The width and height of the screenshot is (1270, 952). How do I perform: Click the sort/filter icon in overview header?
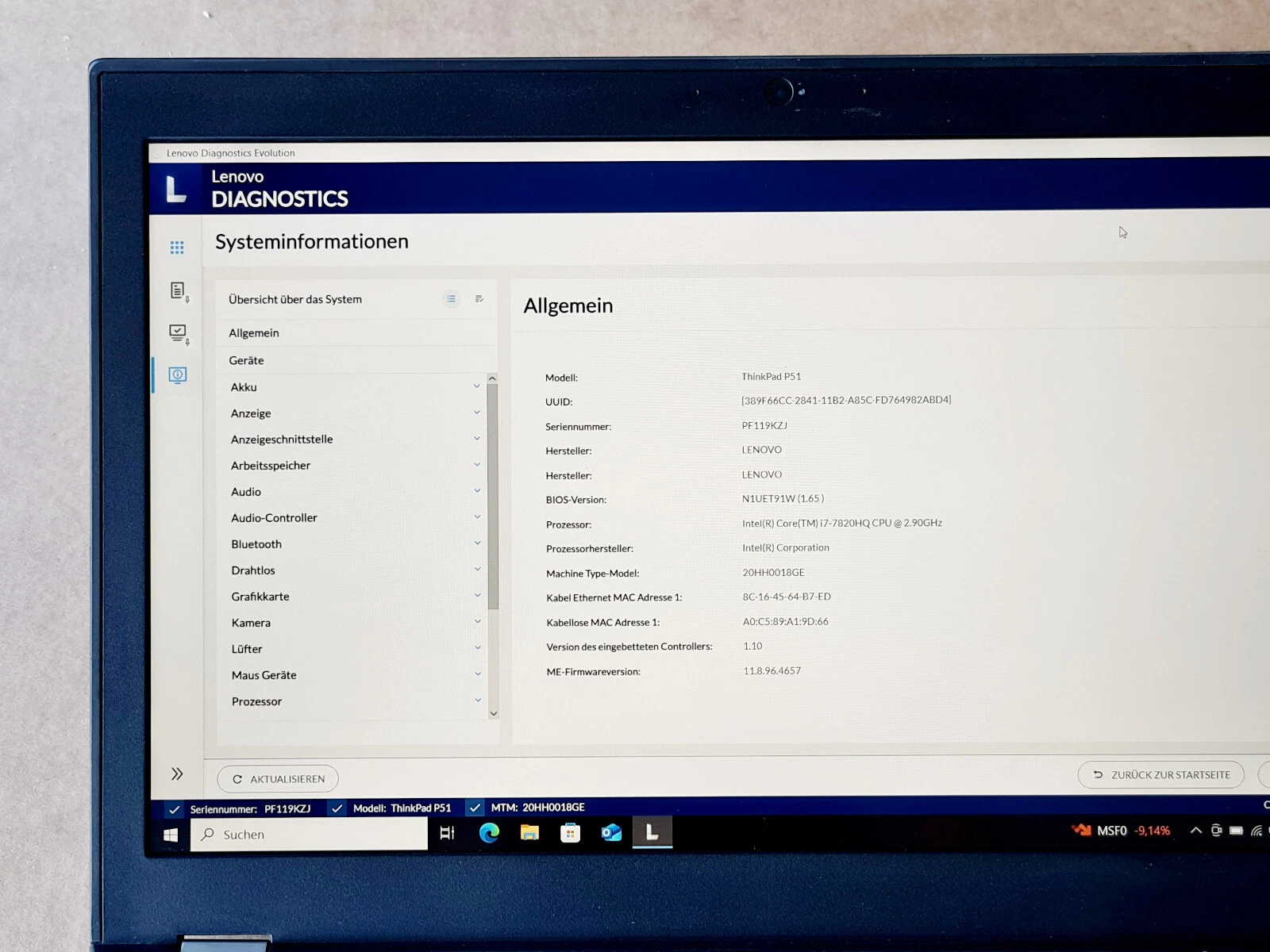479,299
